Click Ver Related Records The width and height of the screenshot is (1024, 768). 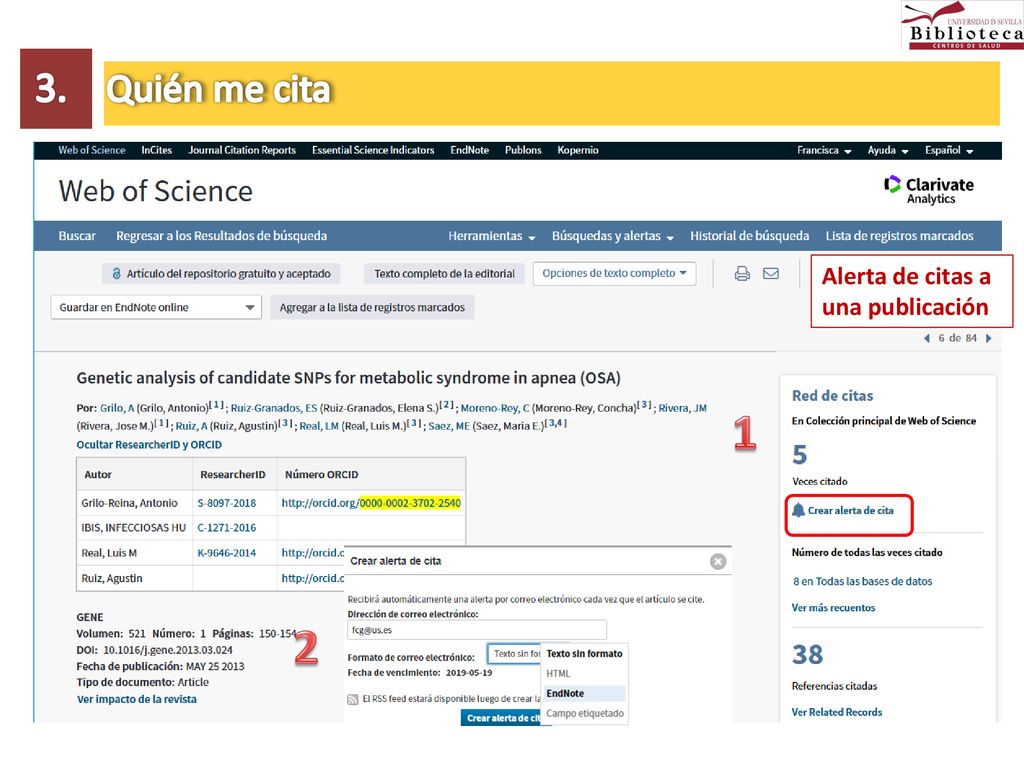tap(837, 712)
